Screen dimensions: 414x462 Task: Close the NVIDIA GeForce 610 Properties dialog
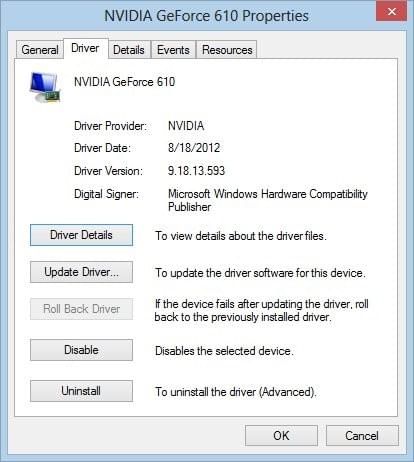tap(391, 12)
